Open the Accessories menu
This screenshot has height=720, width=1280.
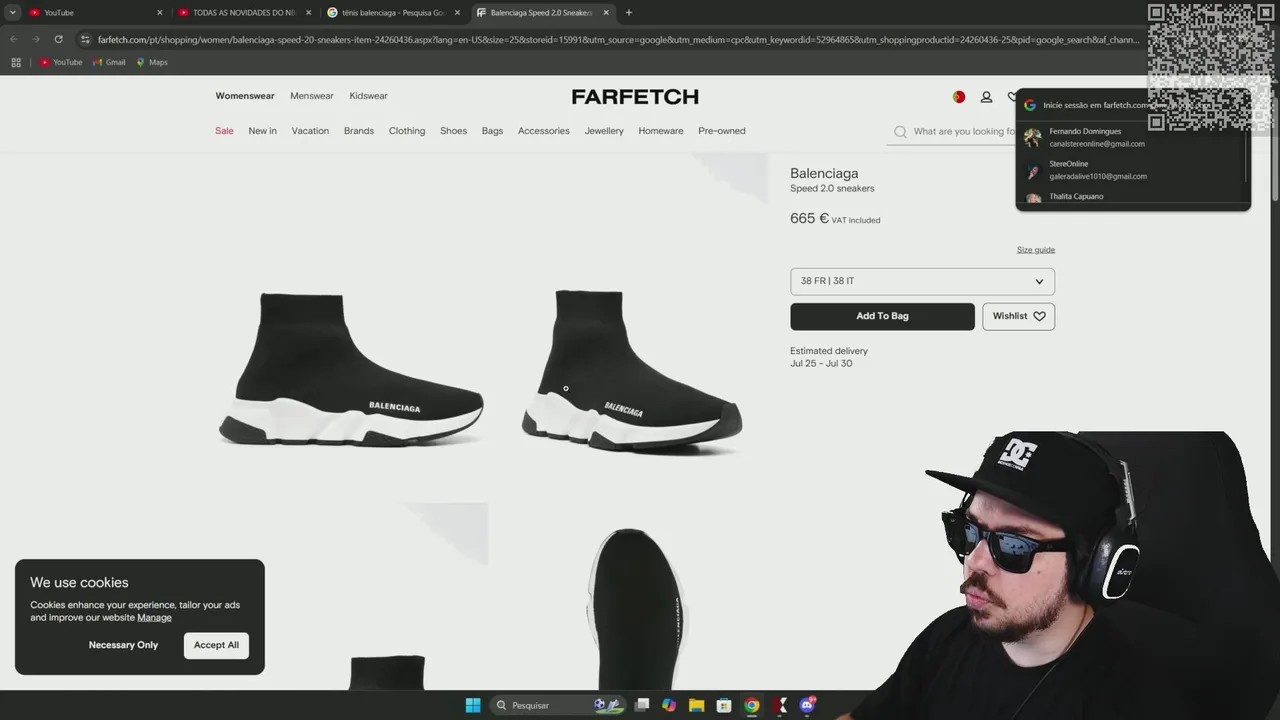[543, 131]
